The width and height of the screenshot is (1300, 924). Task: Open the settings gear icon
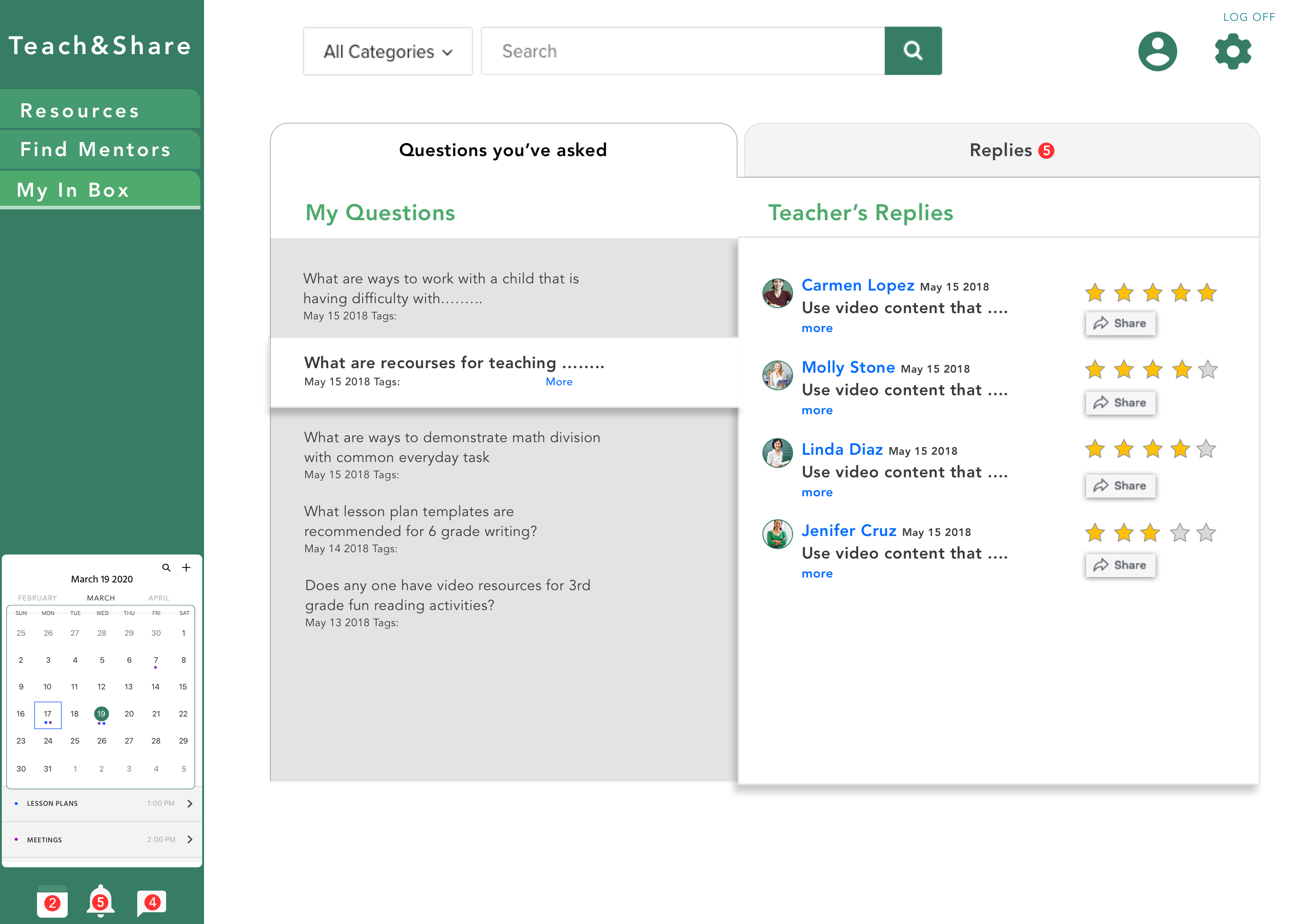click(x=1232, y=51)
